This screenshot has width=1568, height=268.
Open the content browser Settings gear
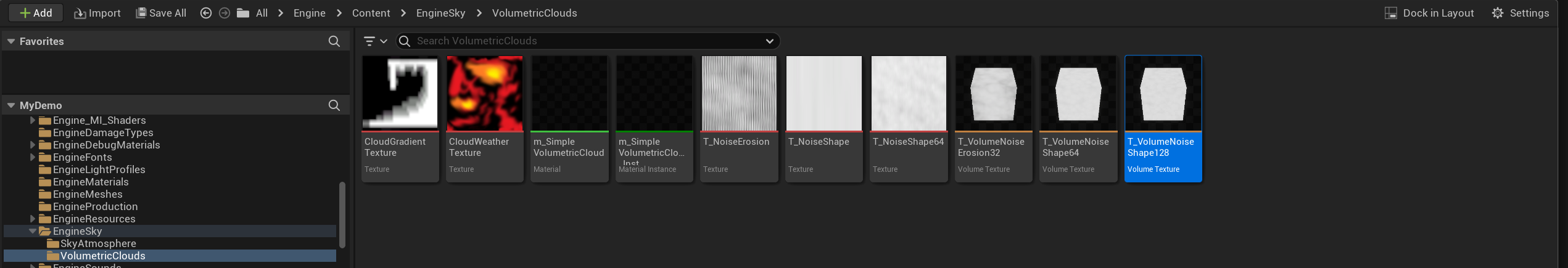pyautogui.click(x=1498, y=13)
